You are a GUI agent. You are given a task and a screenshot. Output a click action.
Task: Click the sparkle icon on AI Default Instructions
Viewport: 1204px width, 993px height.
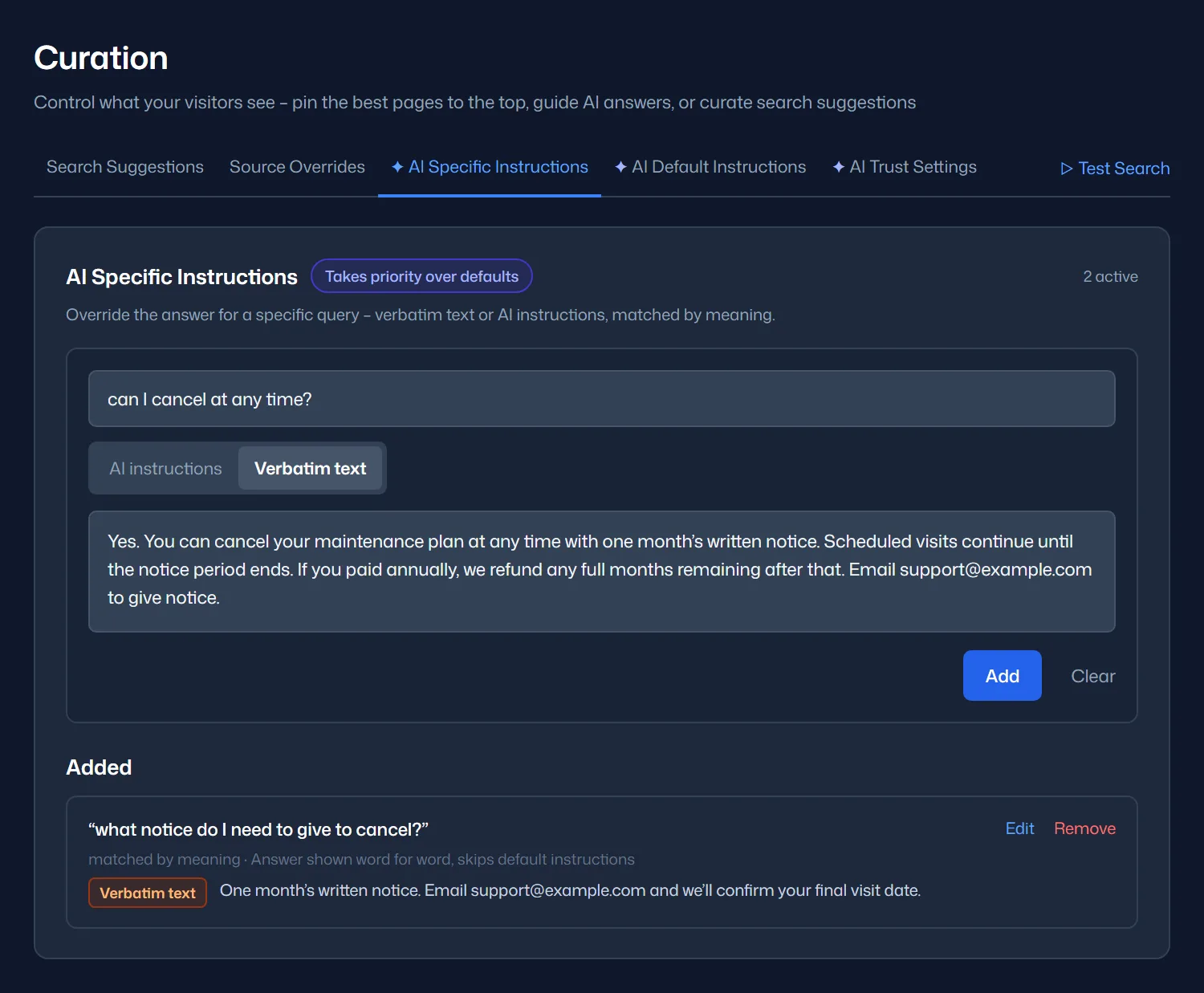pyautogui.click(x=620, y=167)
